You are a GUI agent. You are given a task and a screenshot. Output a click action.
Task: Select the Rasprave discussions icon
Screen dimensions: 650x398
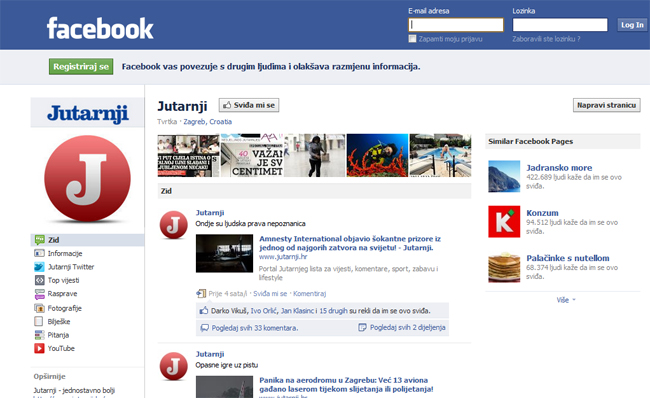[39, 294]
